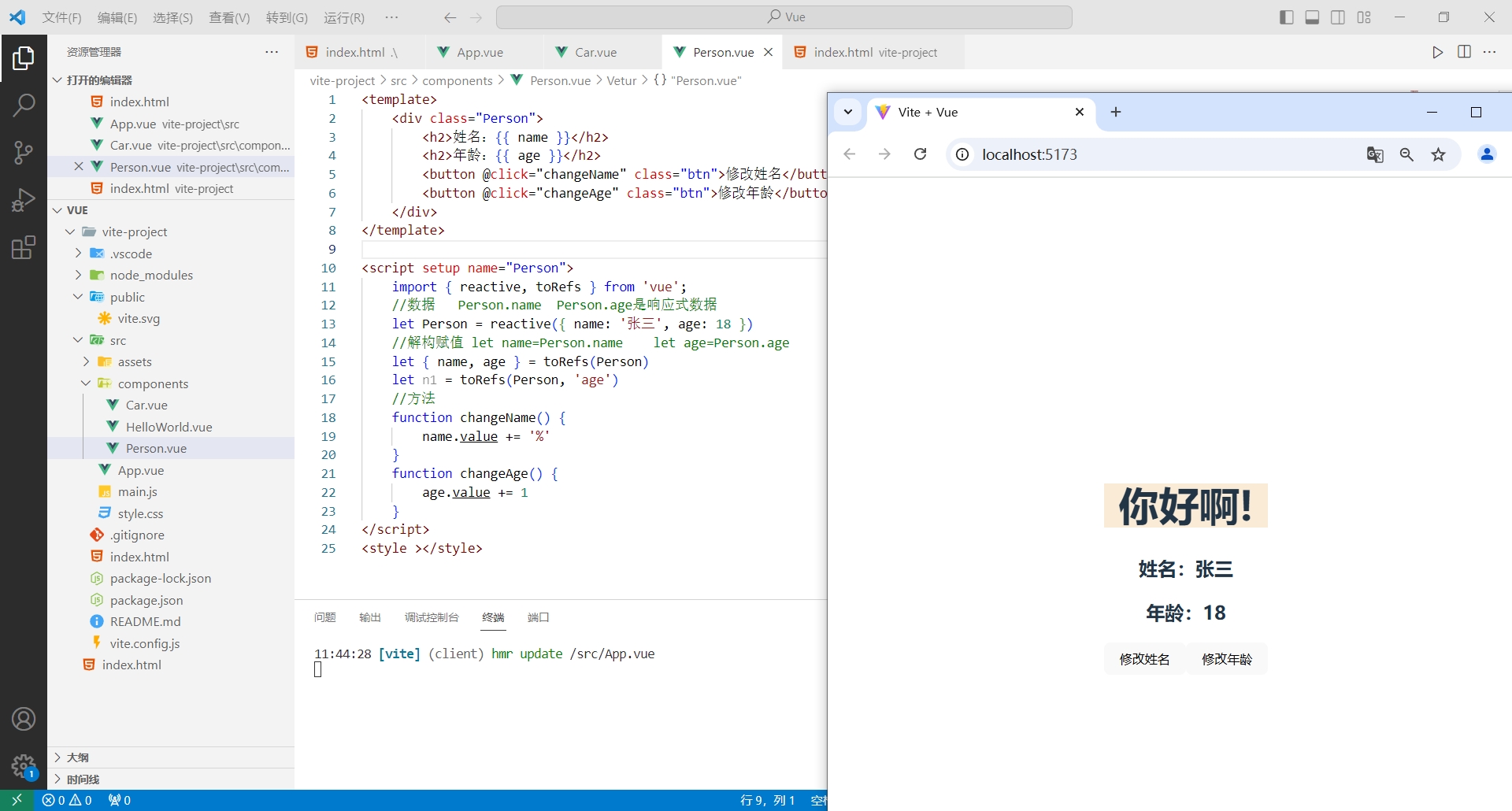Expand the .vscode folder
Image resolution: width=1512 pixels, height=811 pixels.
78,254
